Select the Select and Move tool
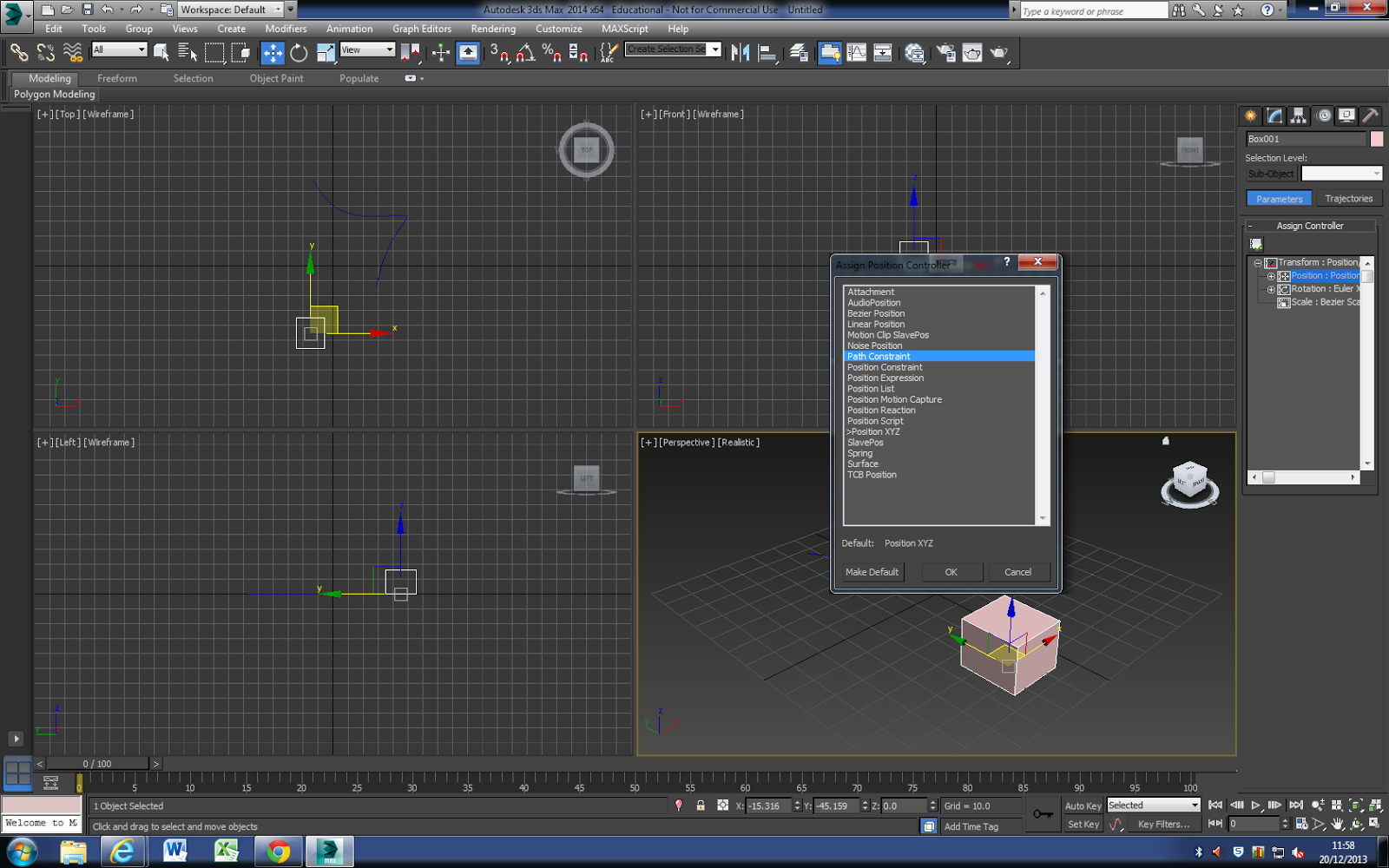Image resolution: width=1389 pixels, height=868 pixels. tap(272, 53)
